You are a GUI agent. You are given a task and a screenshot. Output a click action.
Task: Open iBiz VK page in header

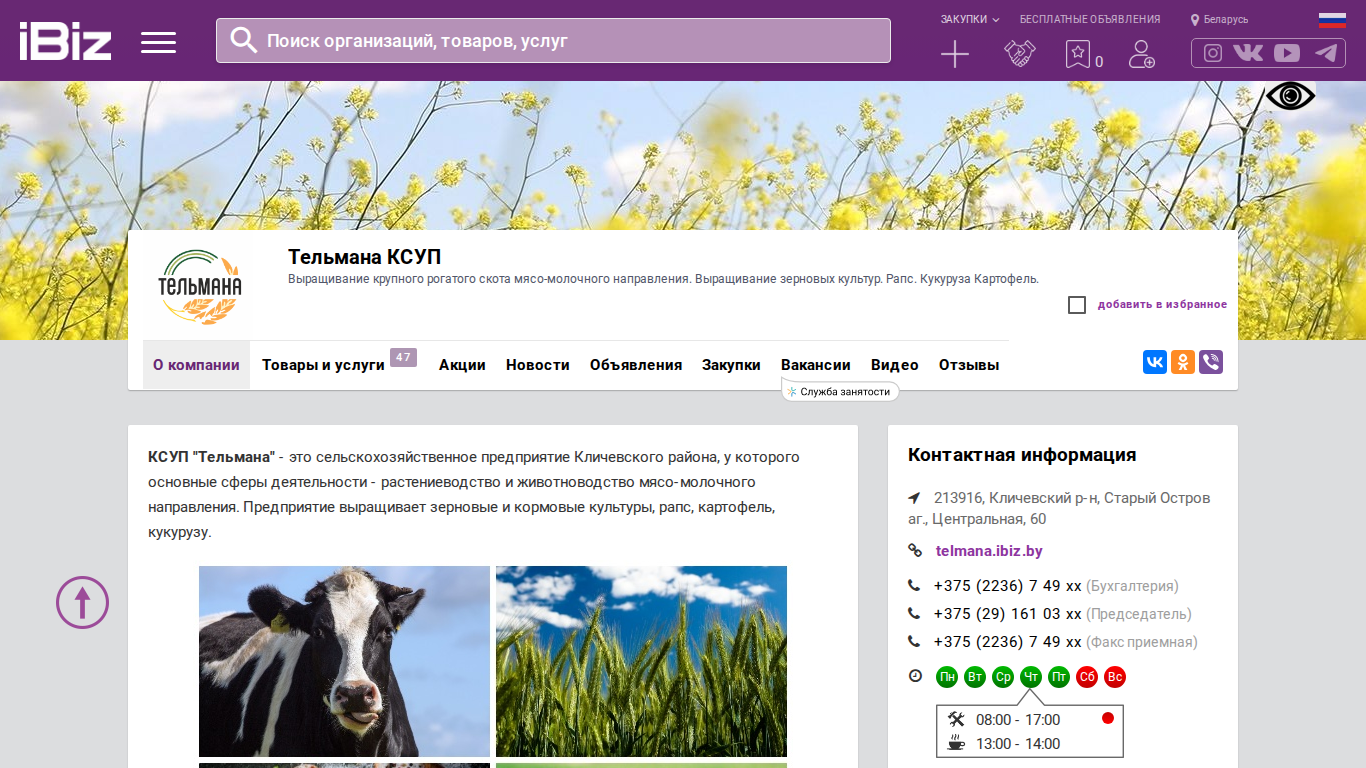(x=1248, y=53)
